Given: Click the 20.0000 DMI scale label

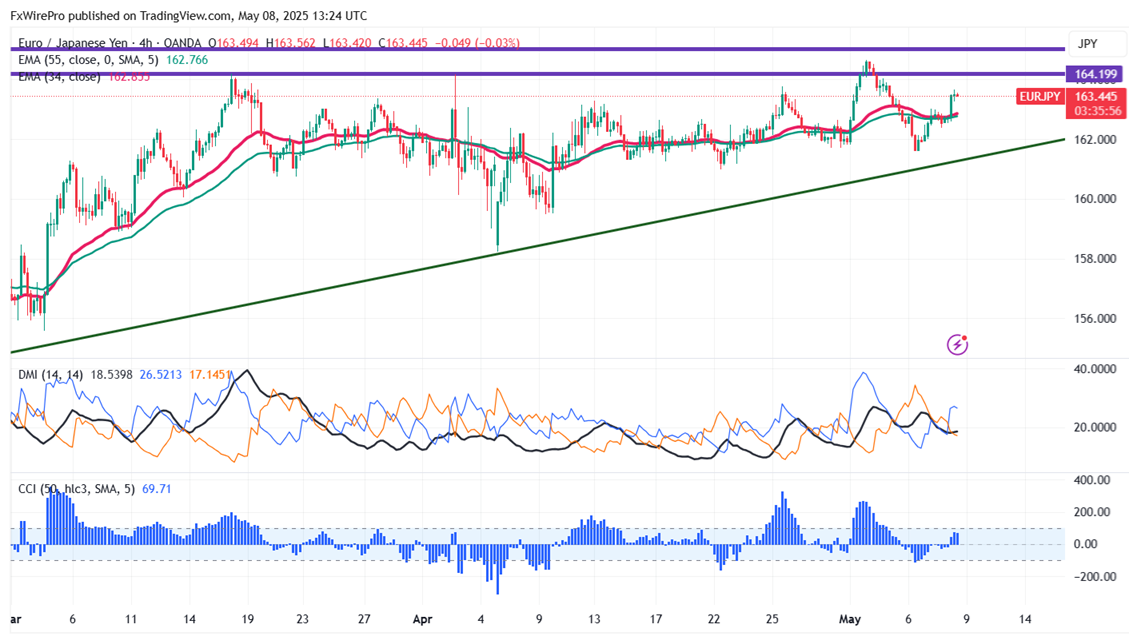Looking at the screenshot, I should (x=1095, y=427).
